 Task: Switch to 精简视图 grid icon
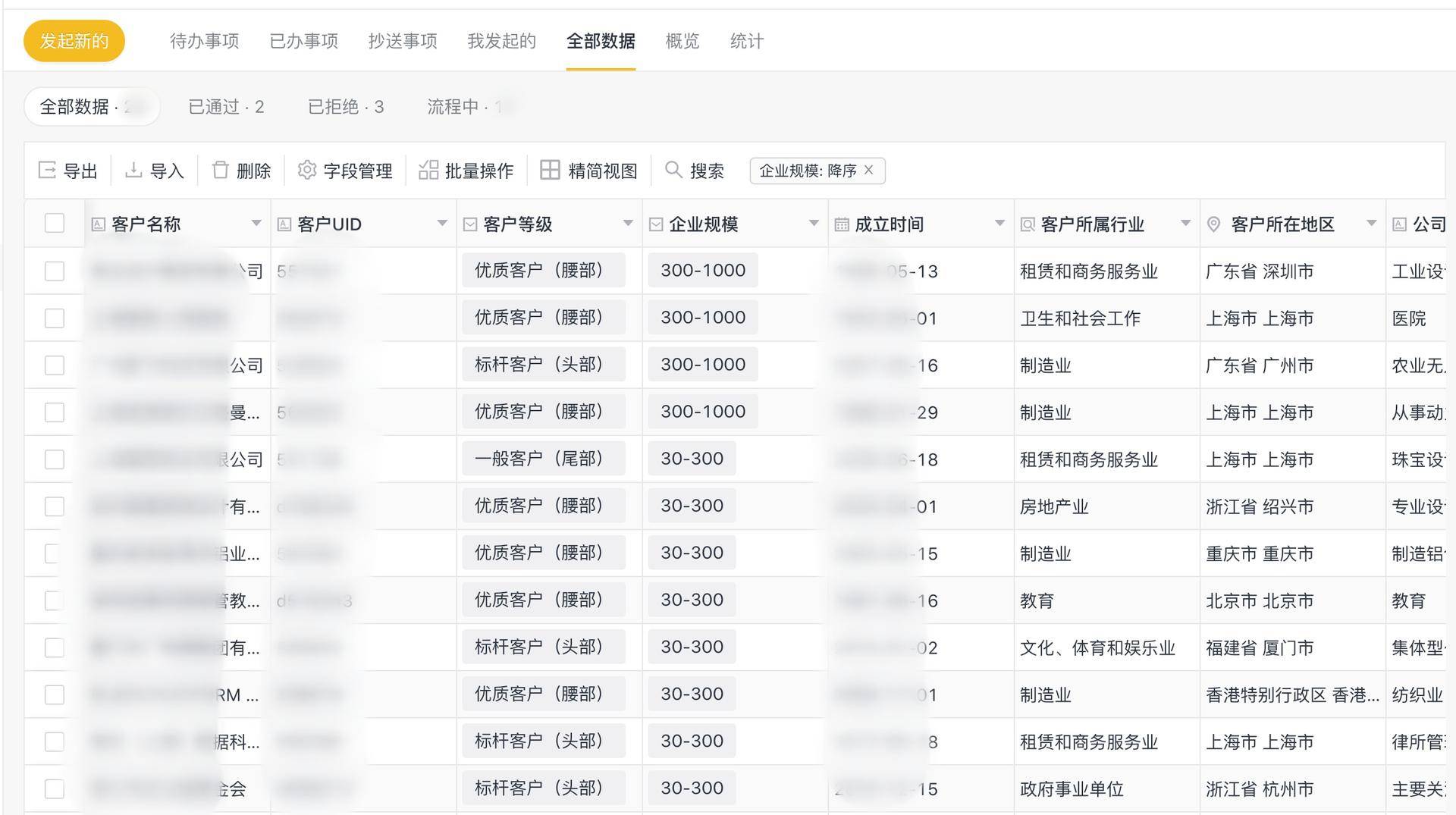pos(550,171)
